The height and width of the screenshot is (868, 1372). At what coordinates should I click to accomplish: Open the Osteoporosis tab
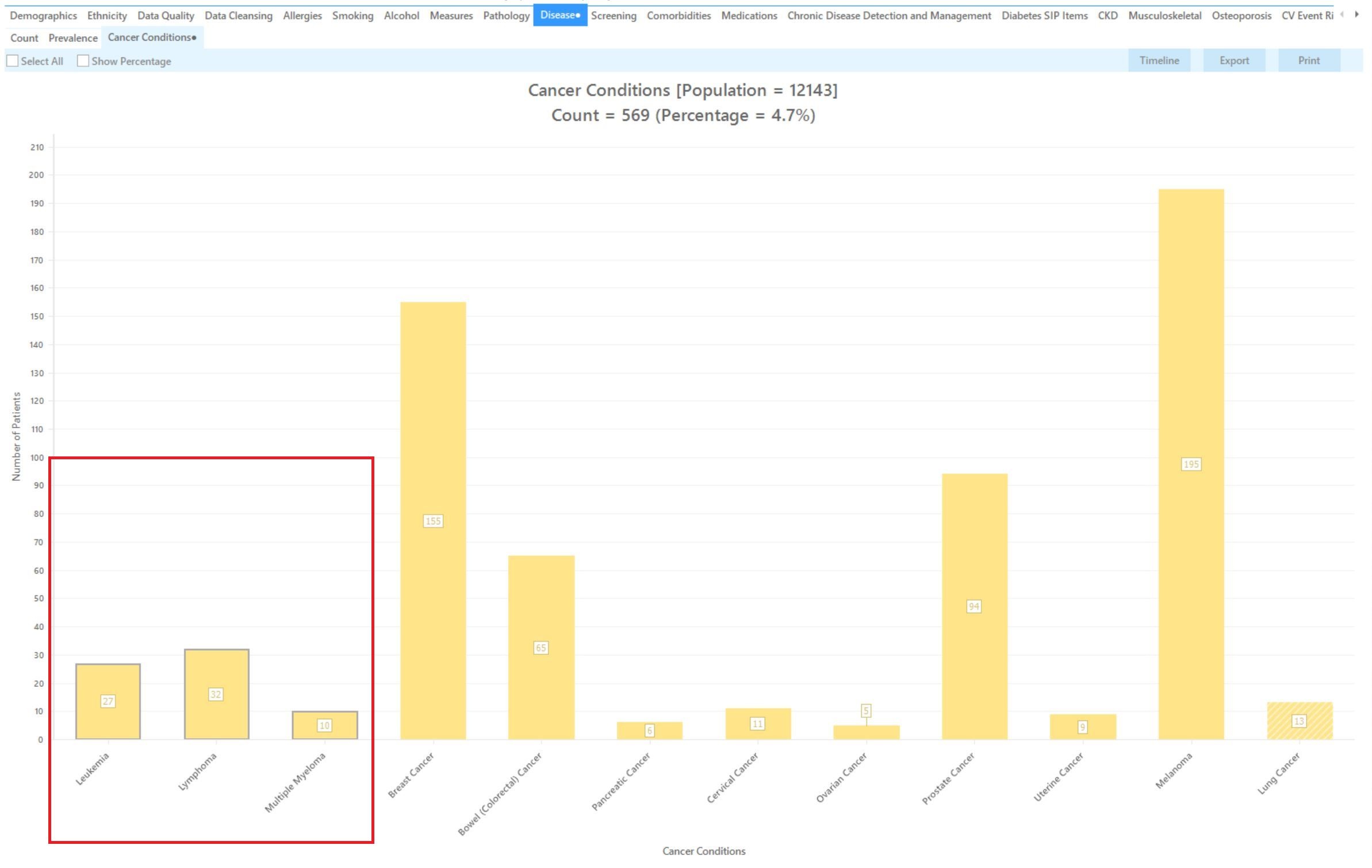pos(1241,16)
